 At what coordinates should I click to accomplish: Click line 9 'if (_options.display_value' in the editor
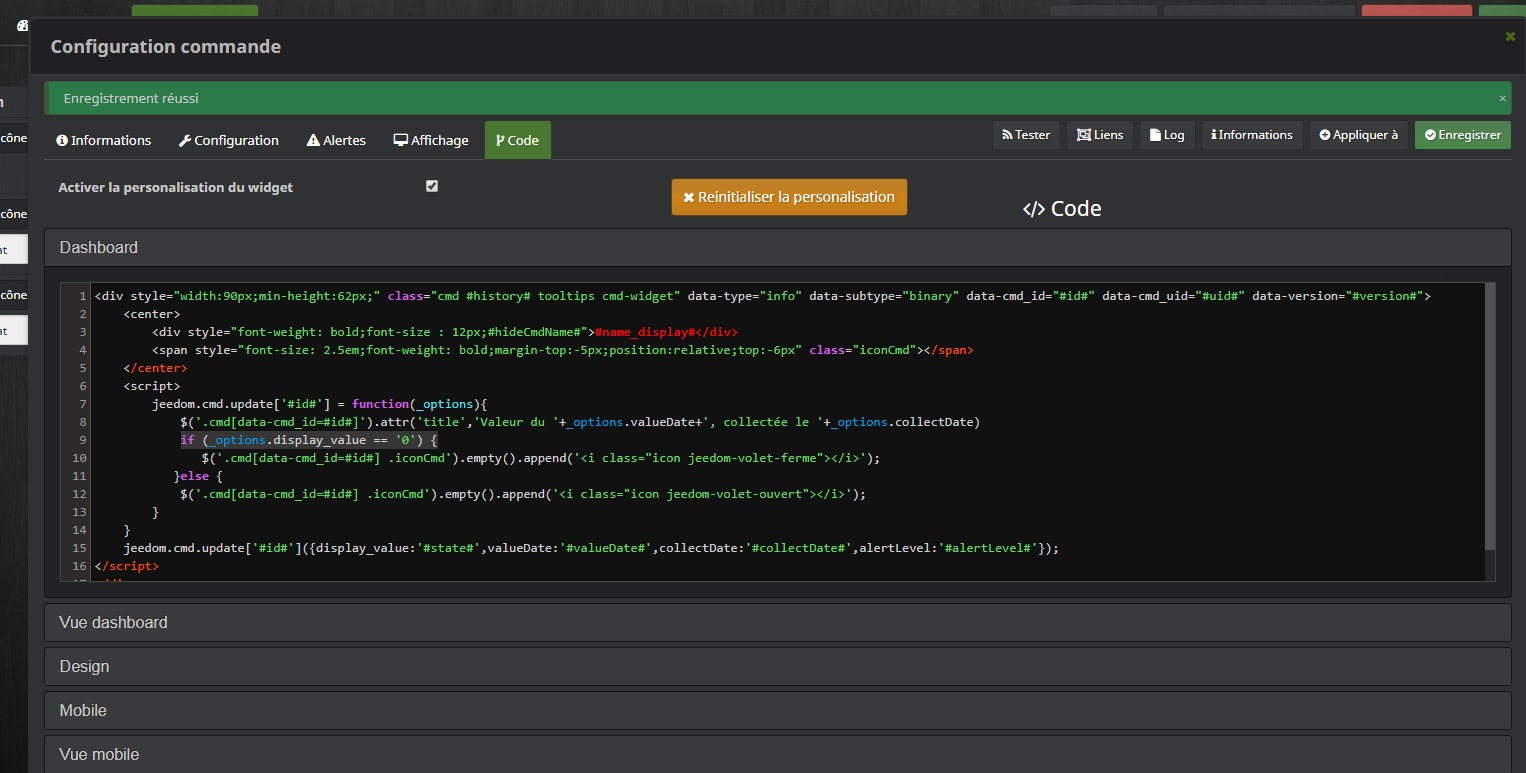click(308, 440)
